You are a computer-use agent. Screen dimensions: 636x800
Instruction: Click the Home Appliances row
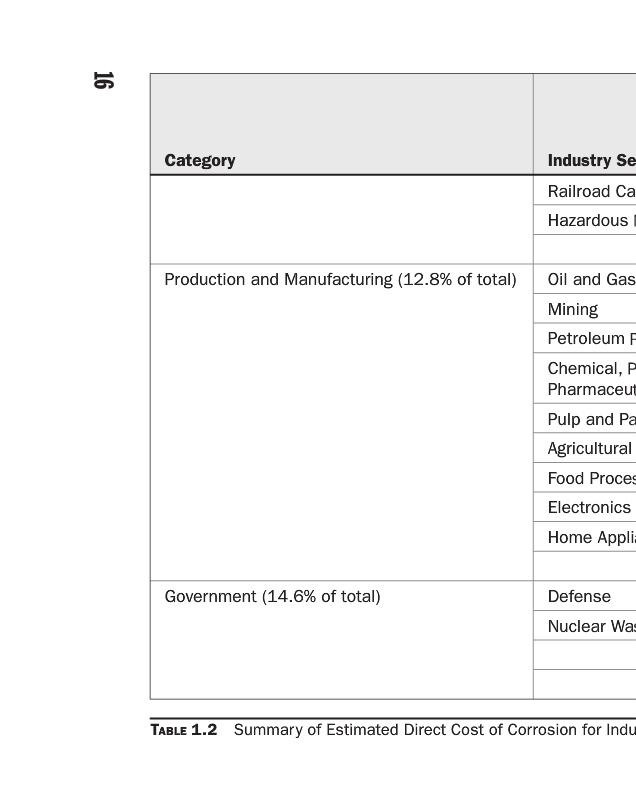591,537
